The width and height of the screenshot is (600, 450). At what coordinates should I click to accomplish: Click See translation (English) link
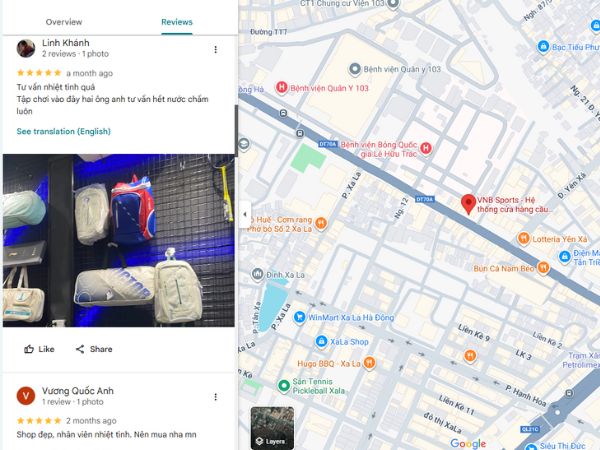coord(64,131)
